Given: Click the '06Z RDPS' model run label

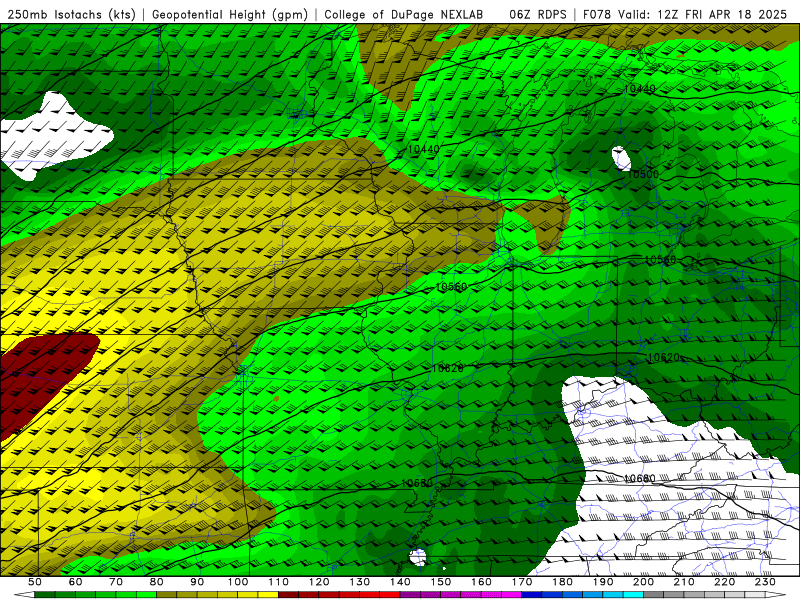Looking at the screenshot, I should point(538,15).
